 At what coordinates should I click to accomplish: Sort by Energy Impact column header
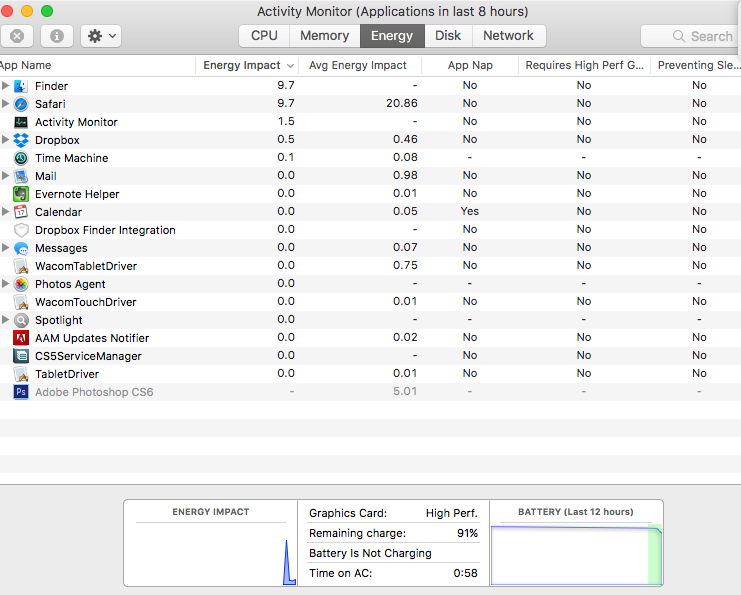(x=247, y=65)
